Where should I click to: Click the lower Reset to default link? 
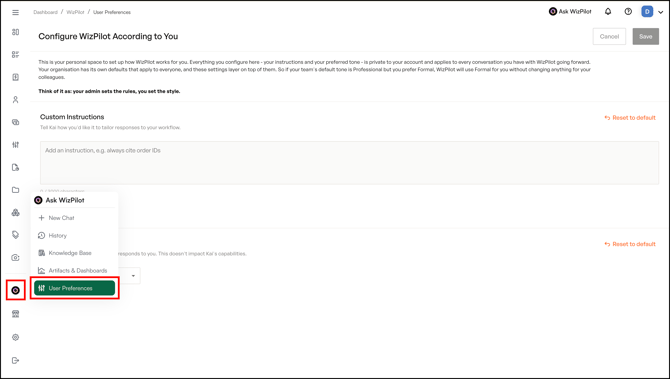[x=630, y=244]
